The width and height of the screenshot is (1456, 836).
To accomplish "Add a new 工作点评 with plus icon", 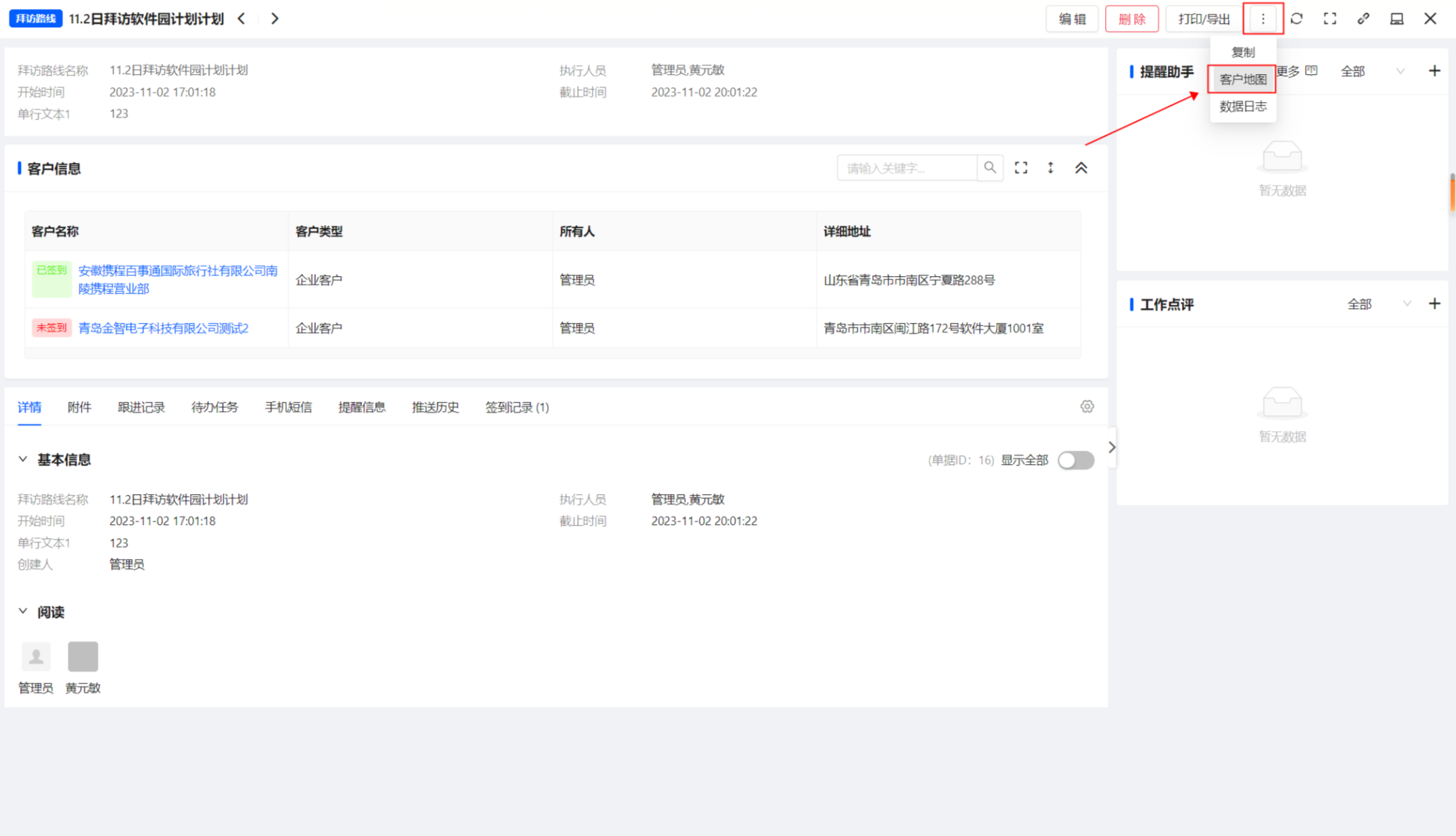I will pyautogui.click(x=1434, y=304).
